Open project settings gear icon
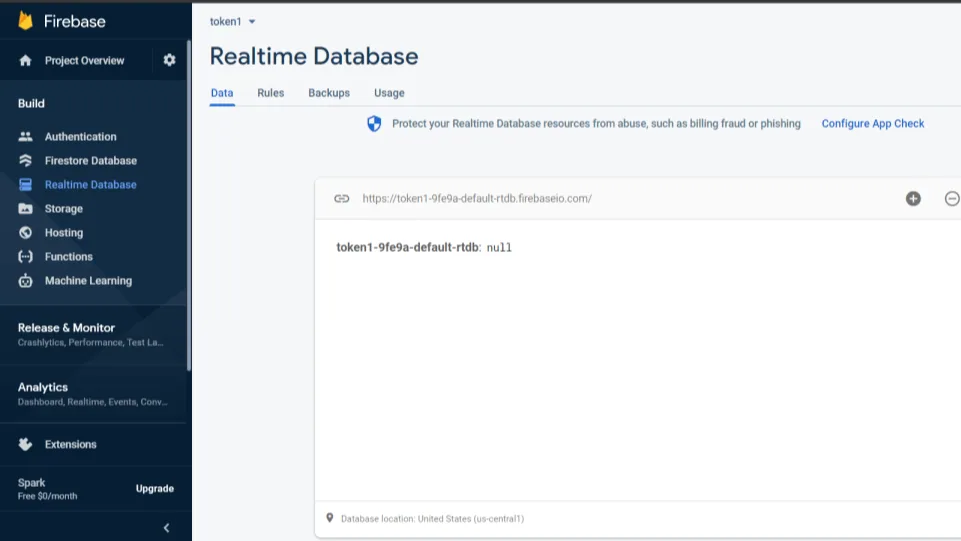961x541 pixels. point(169,60)
